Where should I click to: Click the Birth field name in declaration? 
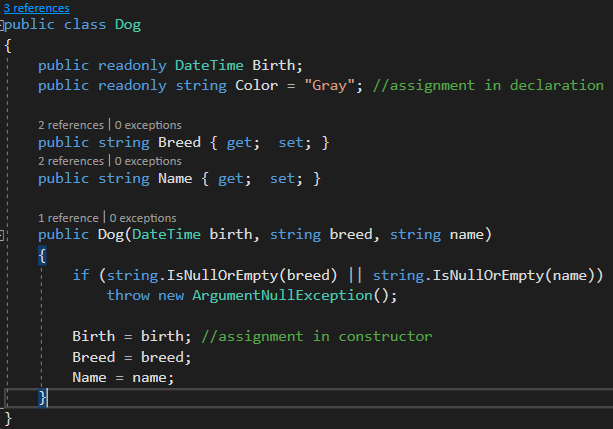(273, 65)
